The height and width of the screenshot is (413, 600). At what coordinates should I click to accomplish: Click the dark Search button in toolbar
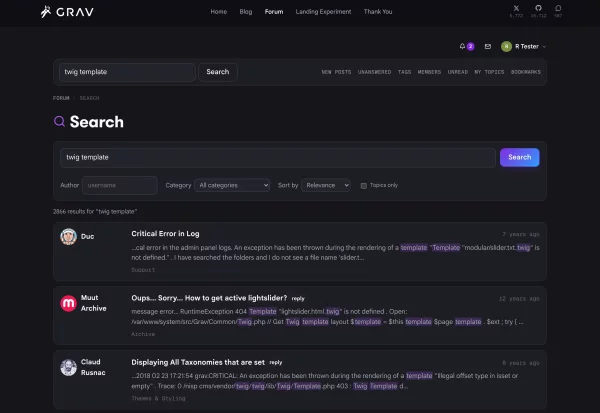218,72
